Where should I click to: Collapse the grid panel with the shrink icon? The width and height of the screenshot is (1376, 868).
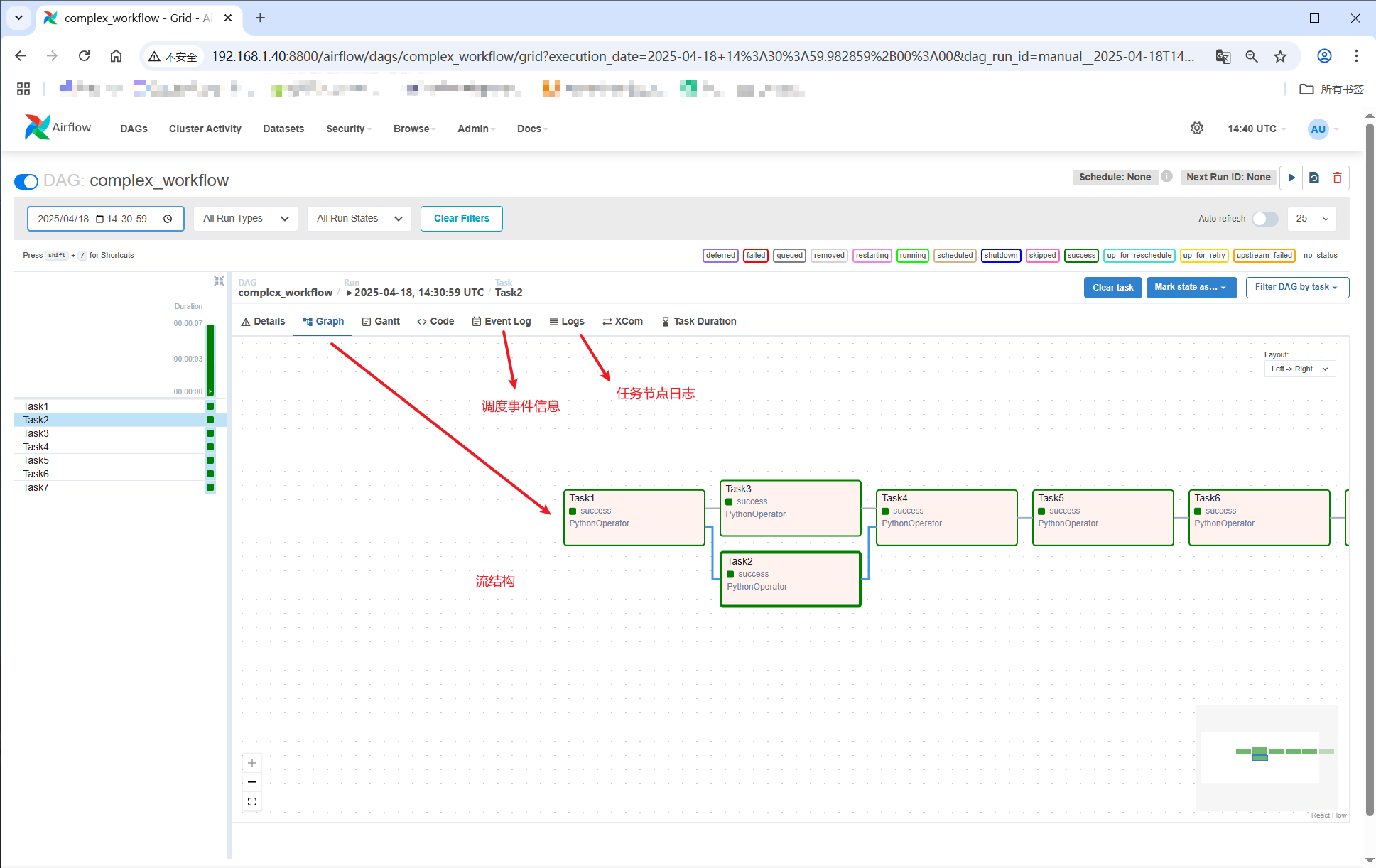pyautogui.click(x=219, y=281)
